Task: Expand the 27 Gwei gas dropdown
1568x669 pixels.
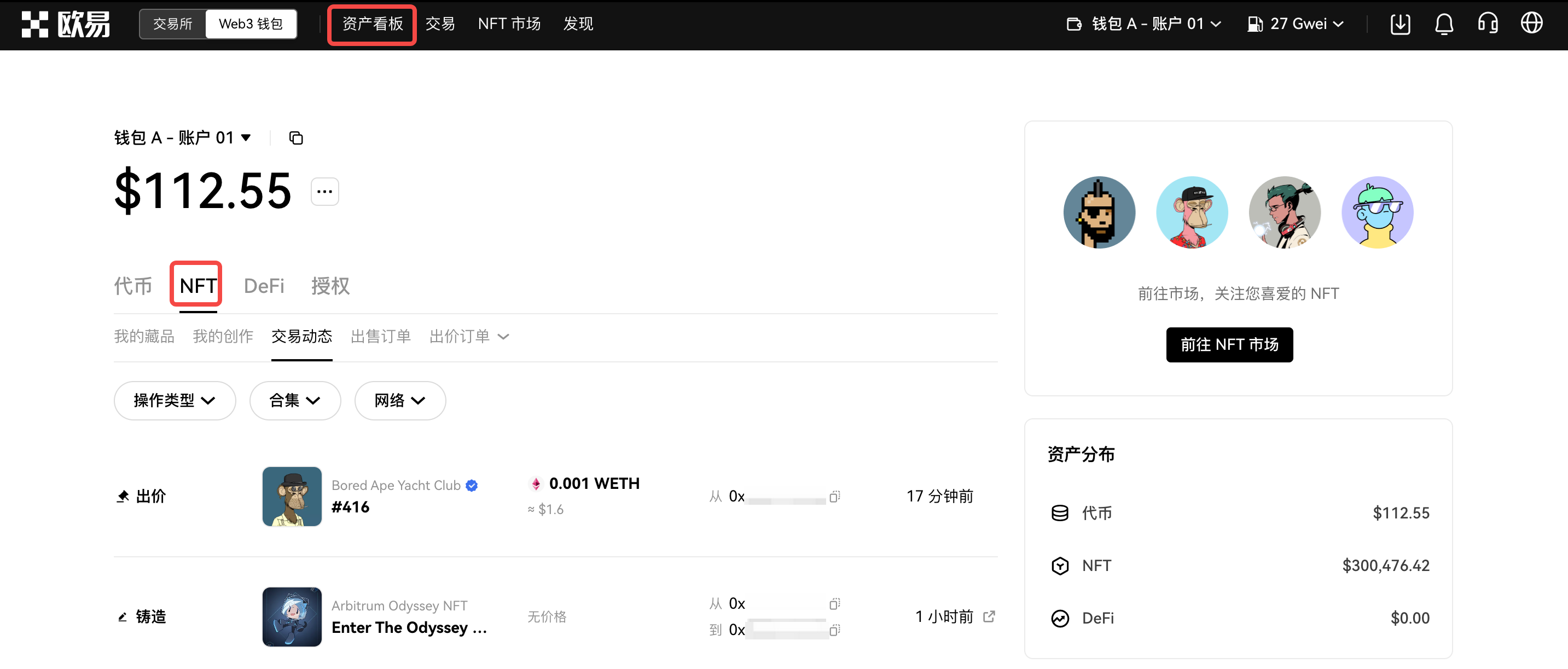Action: (x=1296, y=25)
